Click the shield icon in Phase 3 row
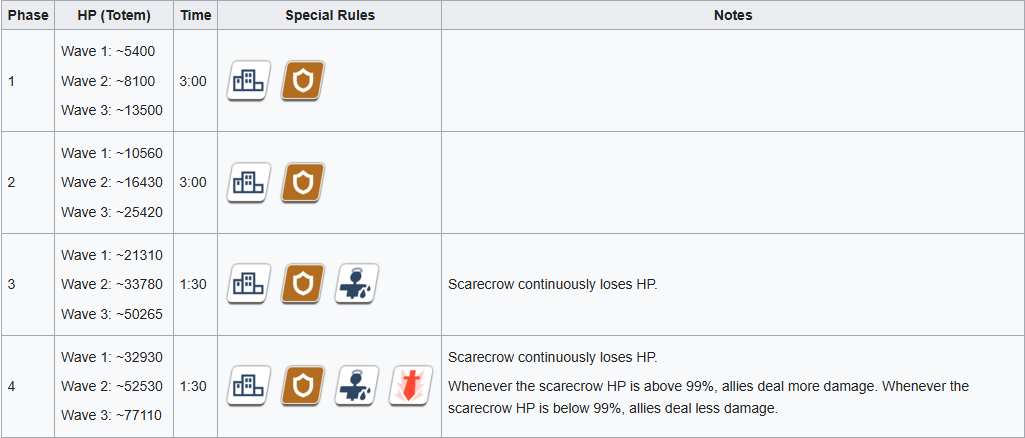 303,284
